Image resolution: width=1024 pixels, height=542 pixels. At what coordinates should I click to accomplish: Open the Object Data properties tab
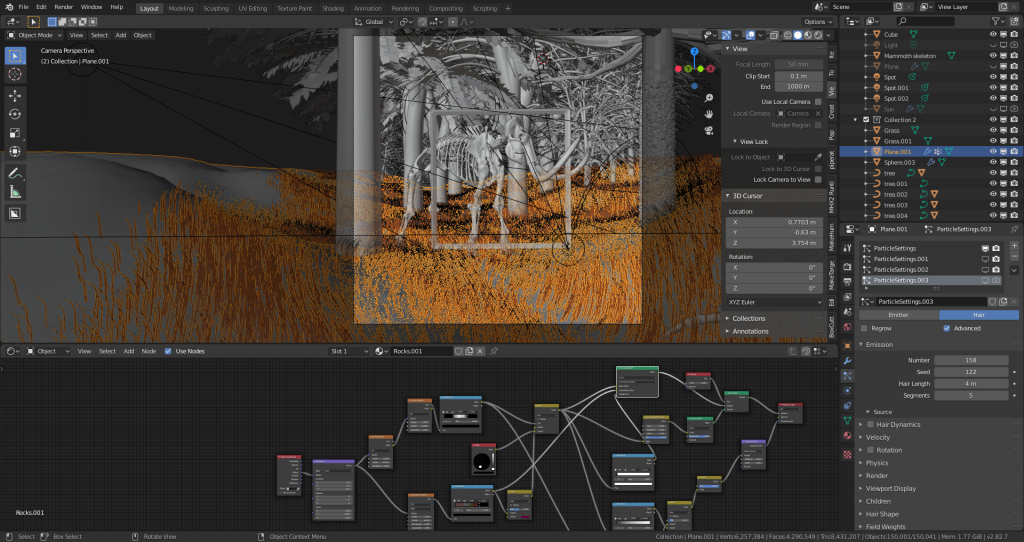[847, 421]
